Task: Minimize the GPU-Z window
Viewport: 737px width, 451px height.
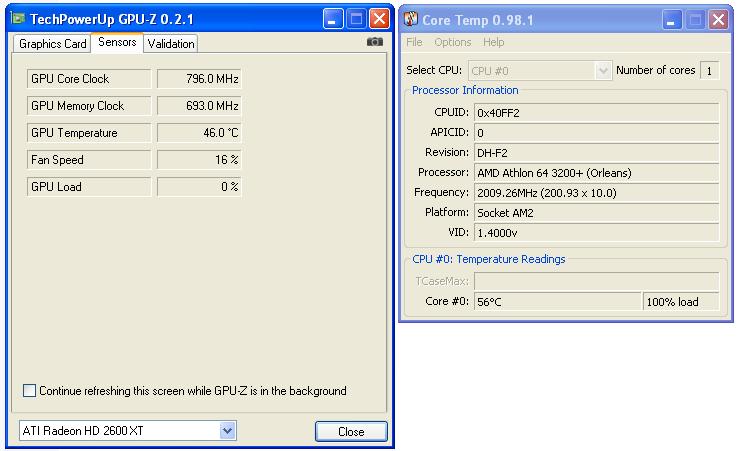Action: pos(333,19)
